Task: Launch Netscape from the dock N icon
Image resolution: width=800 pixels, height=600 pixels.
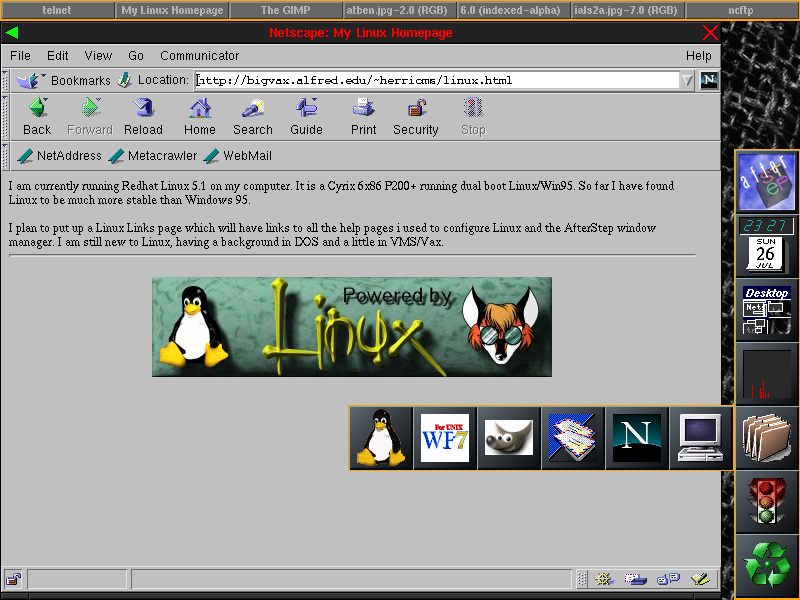Action: click(636, 438)
